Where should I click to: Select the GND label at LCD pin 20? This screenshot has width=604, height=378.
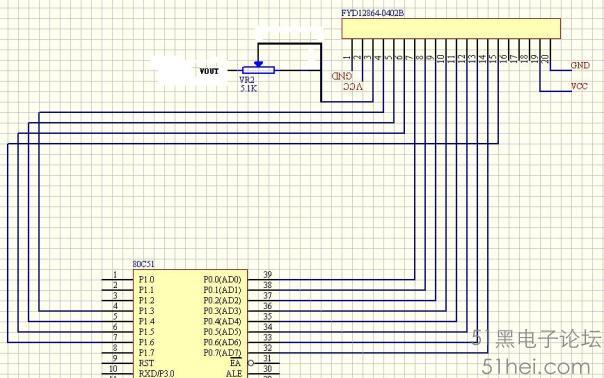(580, 66)
